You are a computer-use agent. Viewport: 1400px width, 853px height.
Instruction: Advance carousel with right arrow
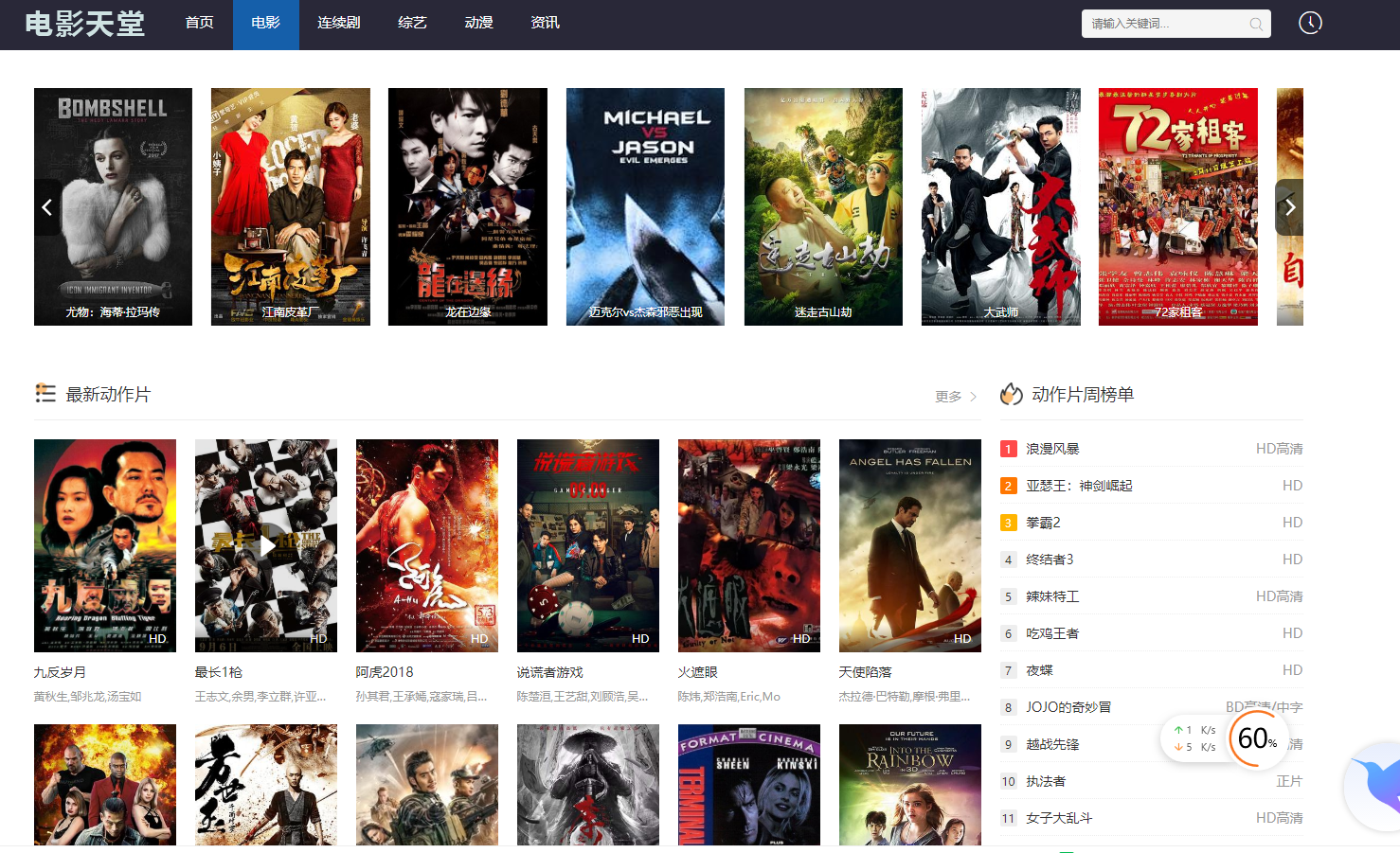(1289, 206)
